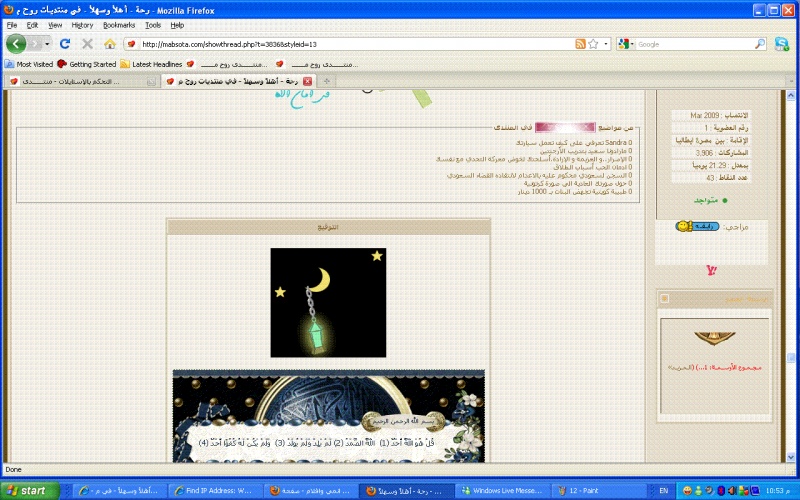This screenshot has width=800, height=500.
Task: Click the crescent moon lantern signature image
Action: point(328,303)
